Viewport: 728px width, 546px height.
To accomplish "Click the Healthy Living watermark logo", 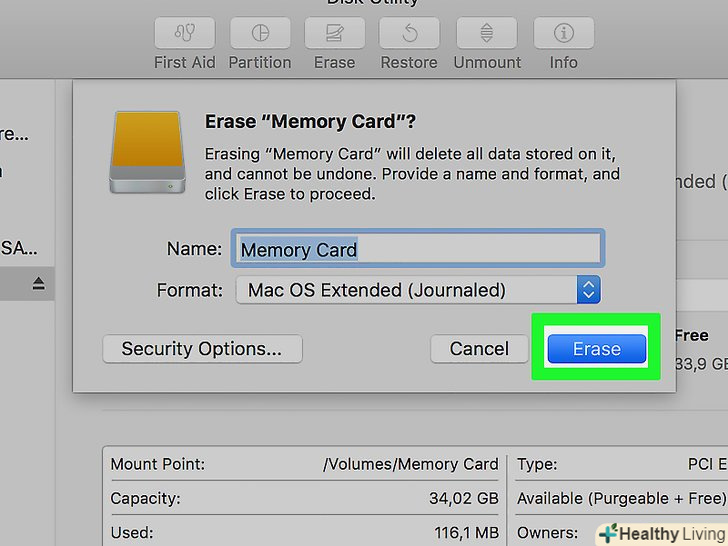I will point(658,533).
